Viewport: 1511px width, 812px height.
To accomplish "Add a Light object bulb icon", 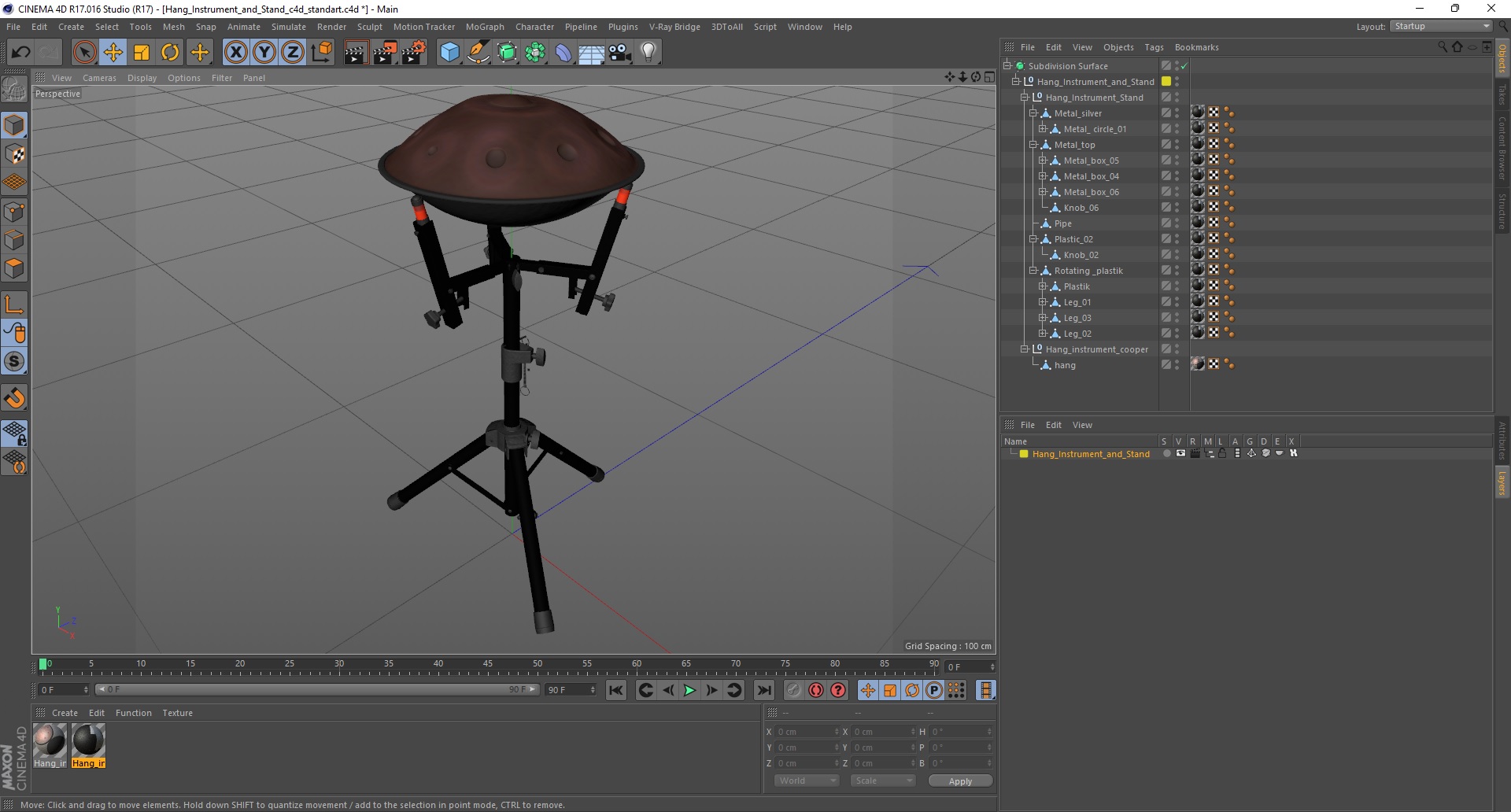I will (648, 53).
